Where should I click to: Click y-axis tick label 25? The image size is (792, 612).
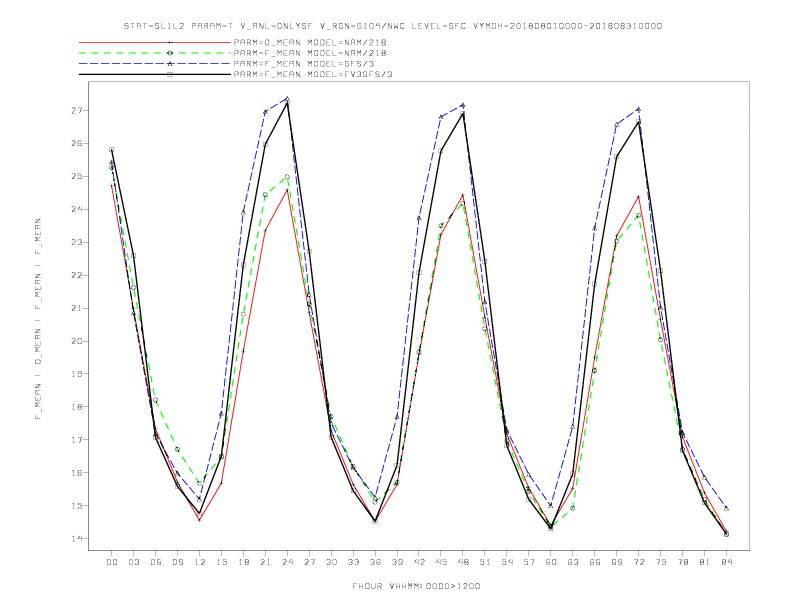tap(75, 176)
